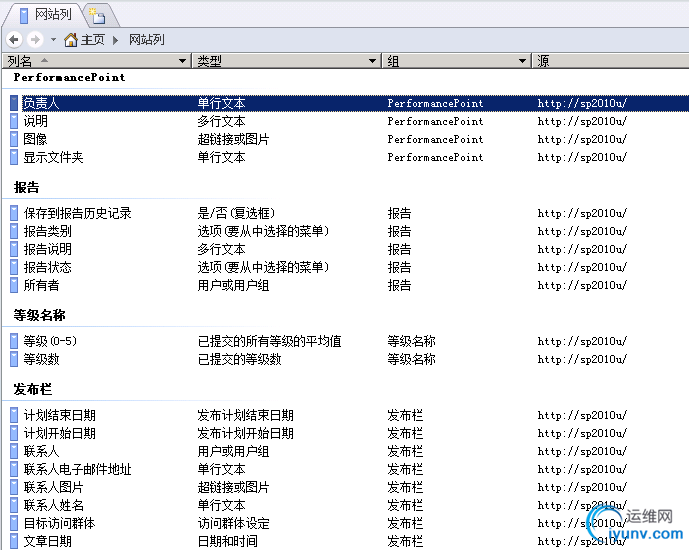The width and height of the screenshot is (689, 550).
Task: Go to 主页 in the breadcrumb
Action: 93,40
